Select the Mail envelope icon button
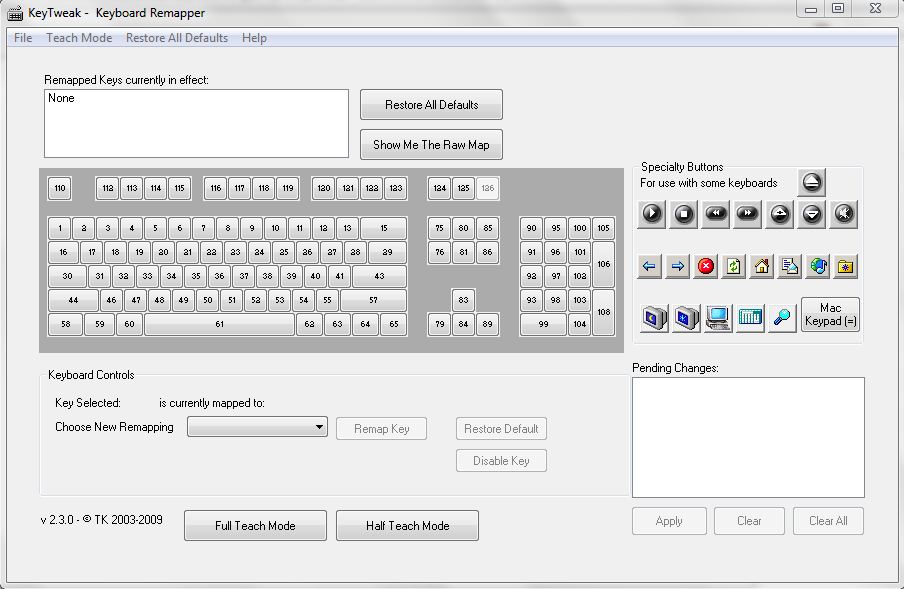Viewport: 904px width, 589px height. tap(790, 266)
